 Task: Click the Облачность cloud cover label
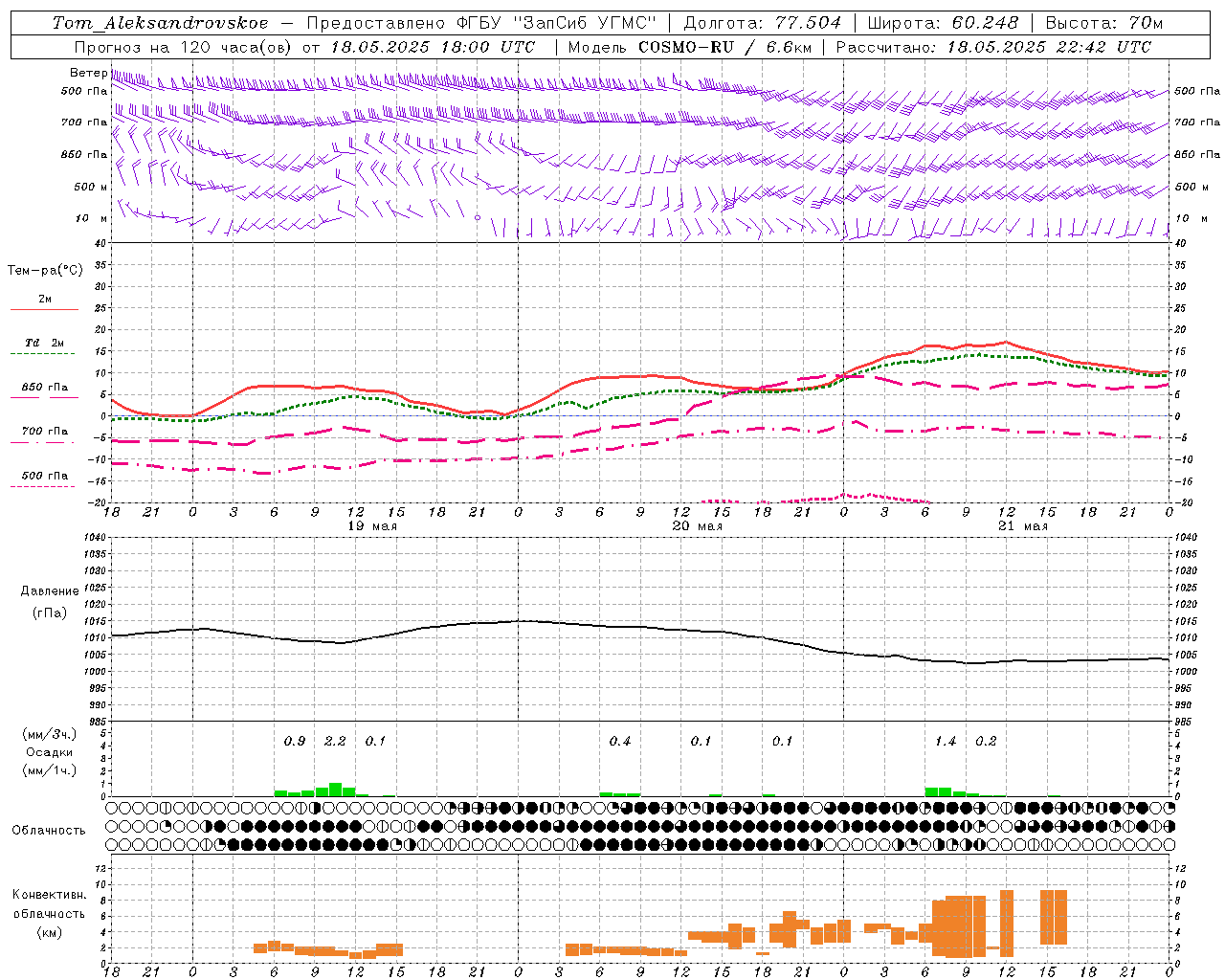point(49,830)
